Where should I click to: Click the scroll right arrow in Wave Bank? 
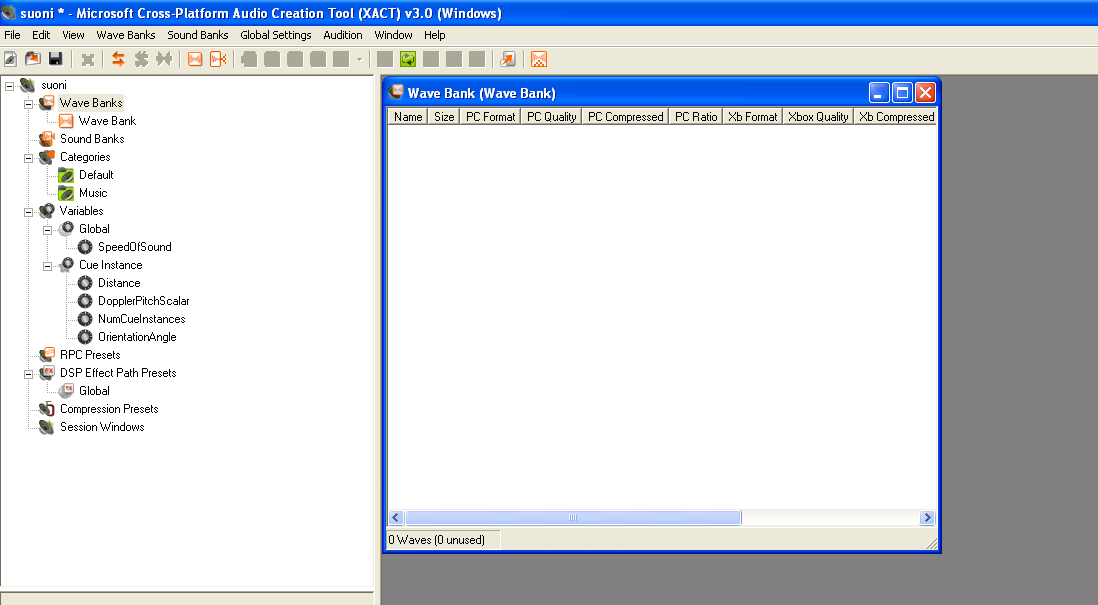click(927, 517)
